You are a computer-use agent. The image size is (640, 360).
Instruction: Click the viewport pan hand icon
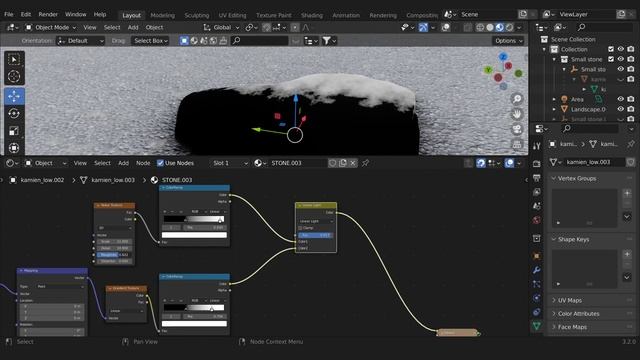pos(517,114)
